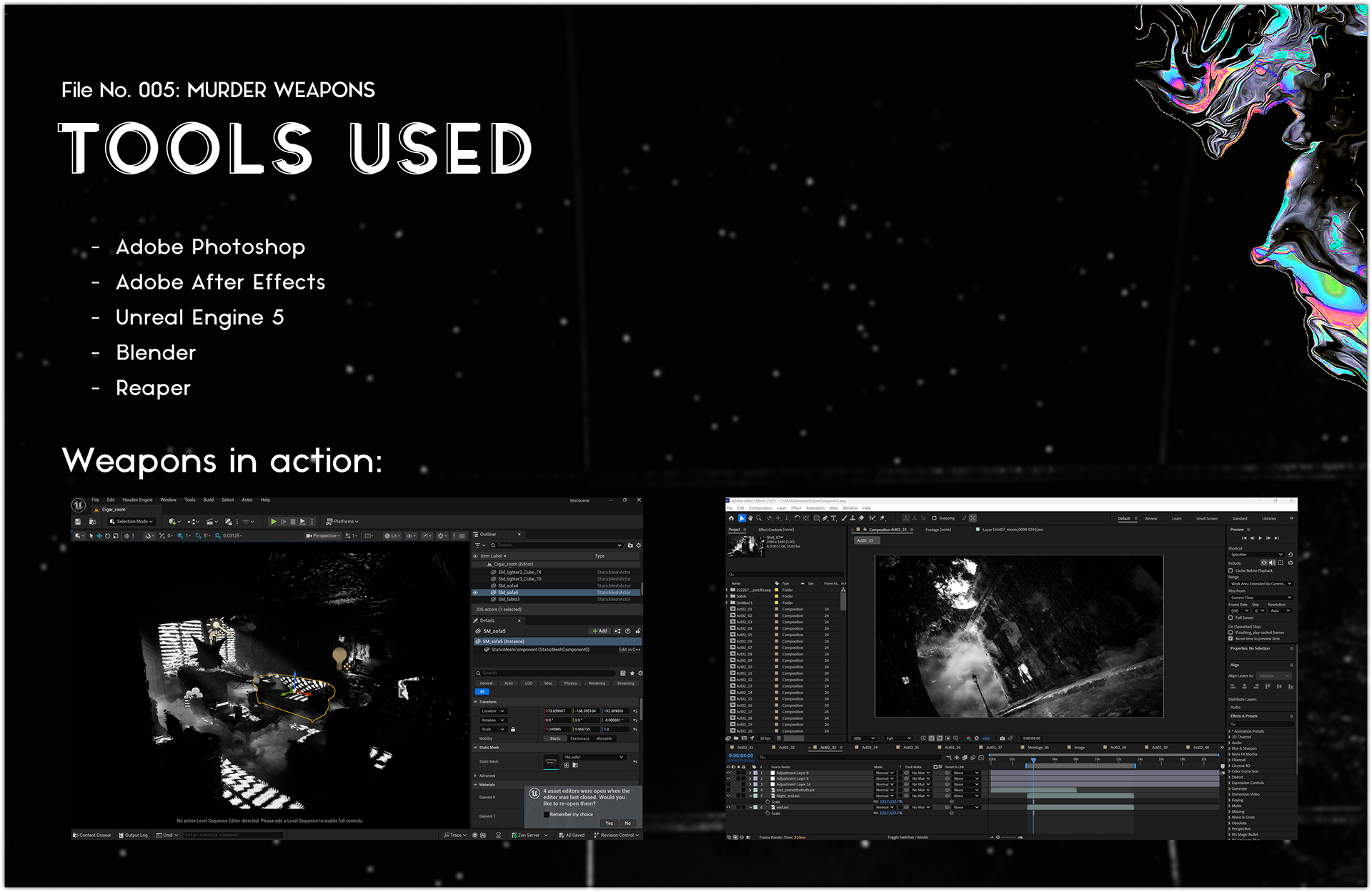Viewport: 1372px width, 892px height.
Task: Toggle the Snapping checkbox in After Effects
Action: pos(934,518)
